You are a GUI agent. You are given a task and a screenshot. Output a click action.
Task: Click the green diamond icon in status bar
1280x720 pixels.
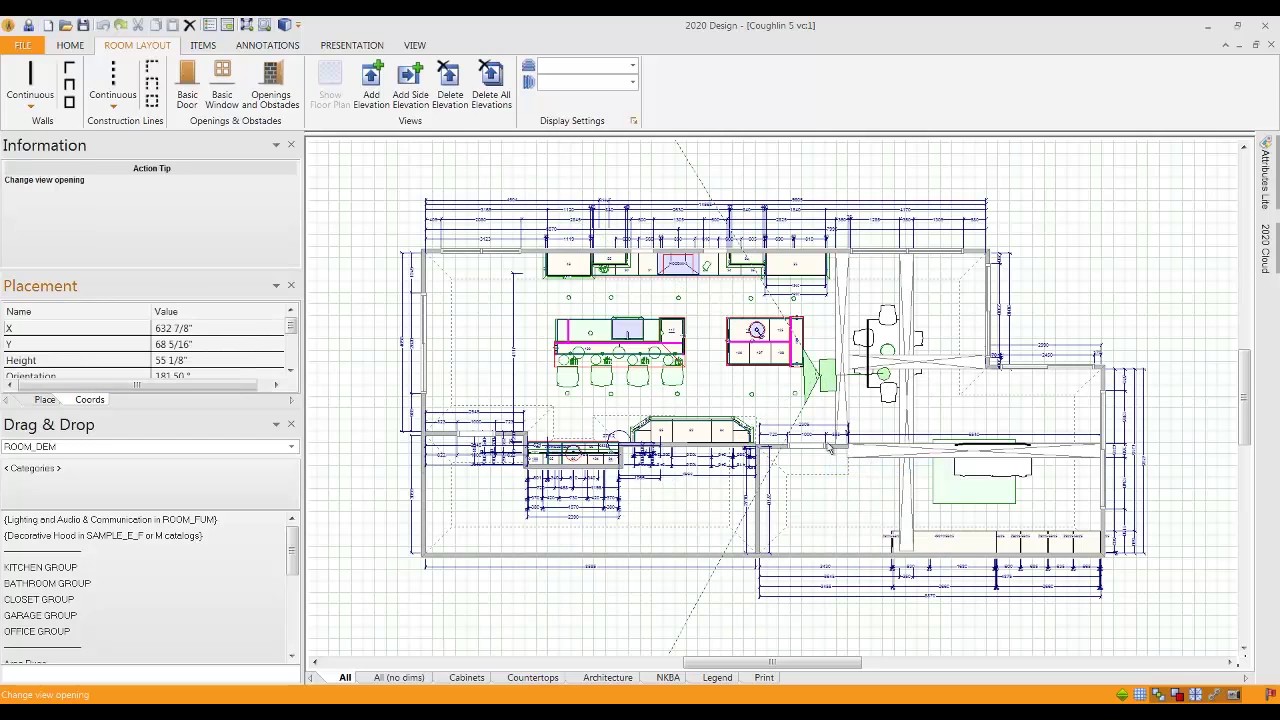coord(1122,695)
